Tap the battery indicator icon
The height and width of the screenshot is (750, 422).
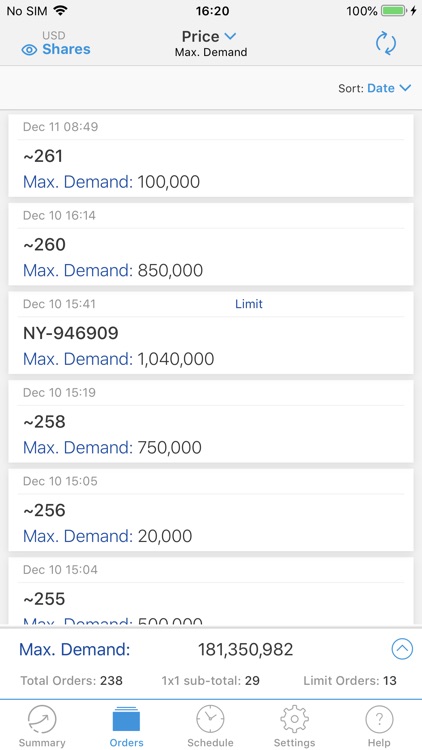click(394, 11)
